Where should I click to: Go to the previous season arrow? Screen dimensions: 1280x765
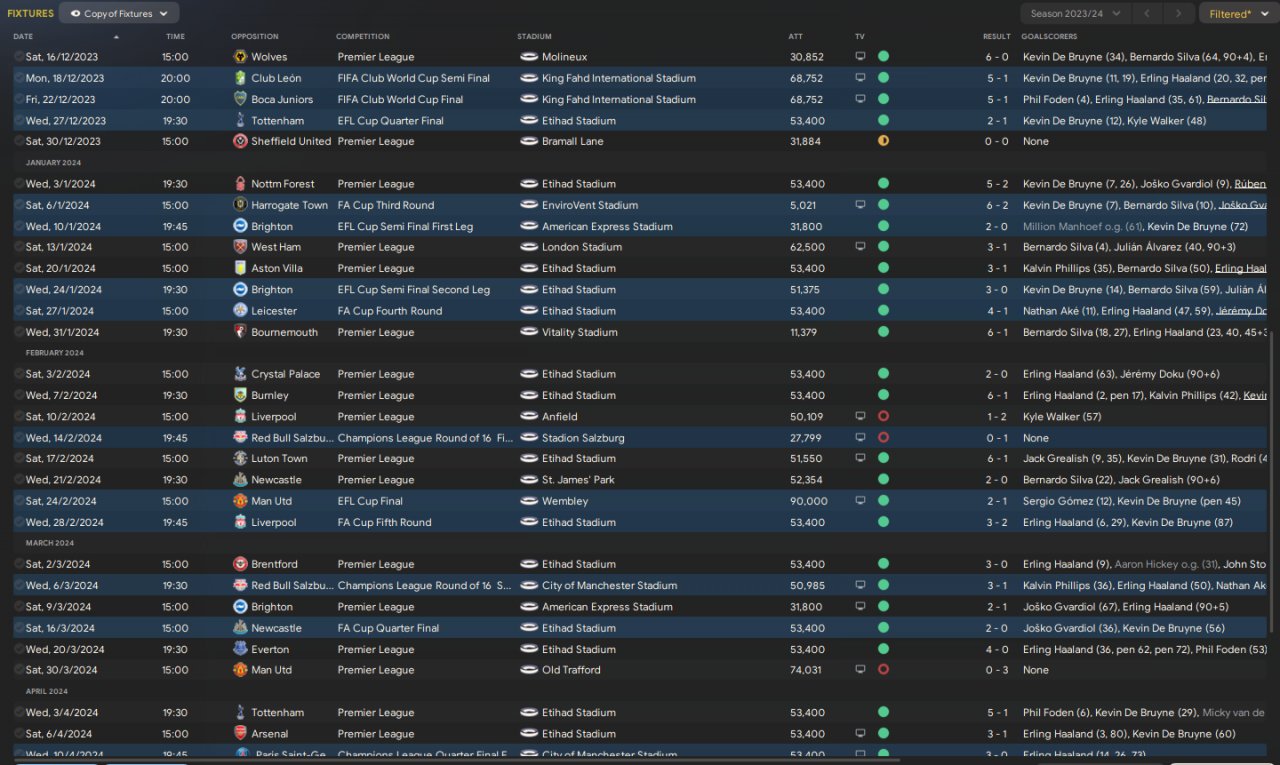tap(1147, 13)
